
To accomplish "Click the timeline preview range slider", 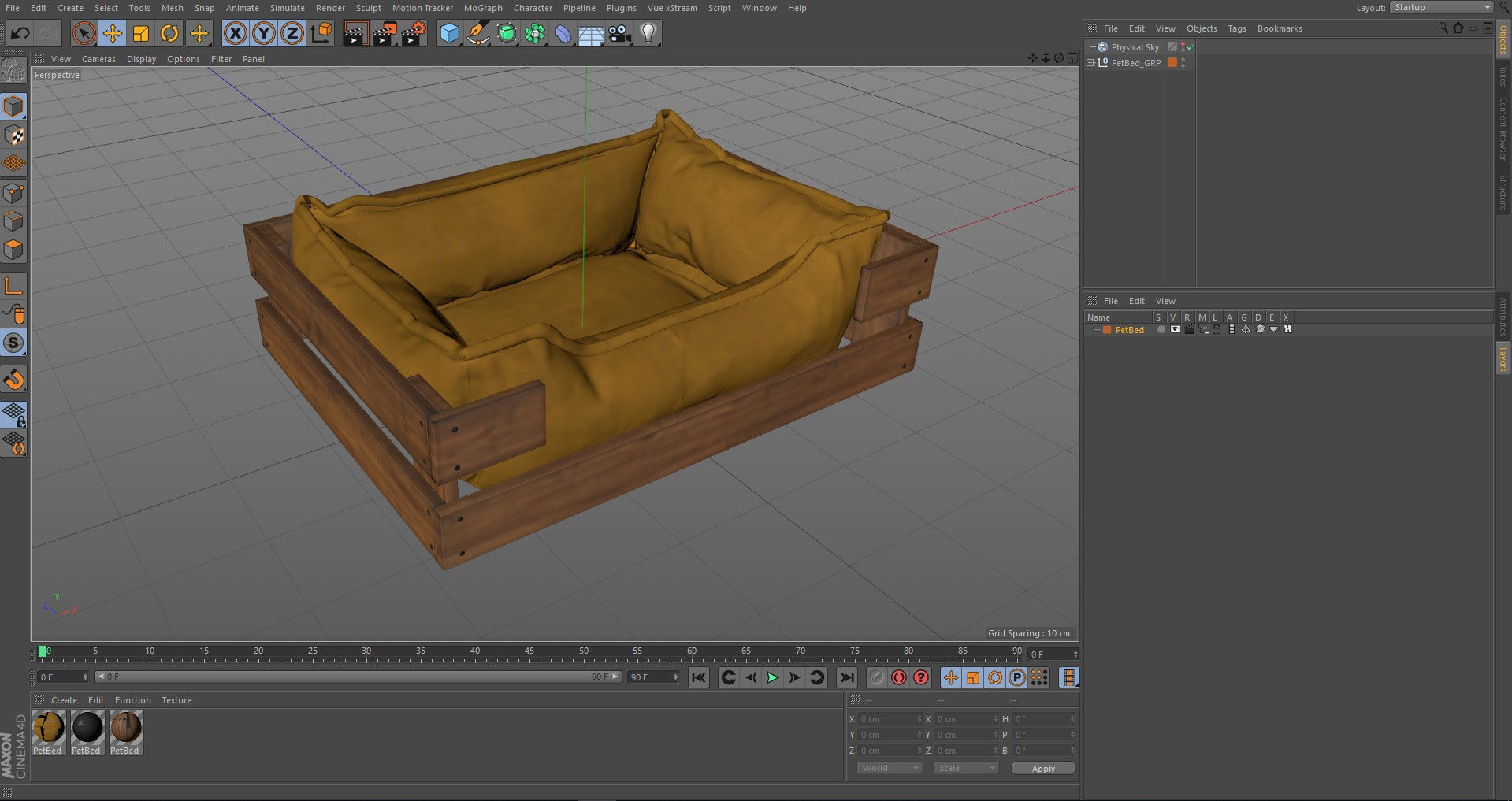I will click(358, 677).
